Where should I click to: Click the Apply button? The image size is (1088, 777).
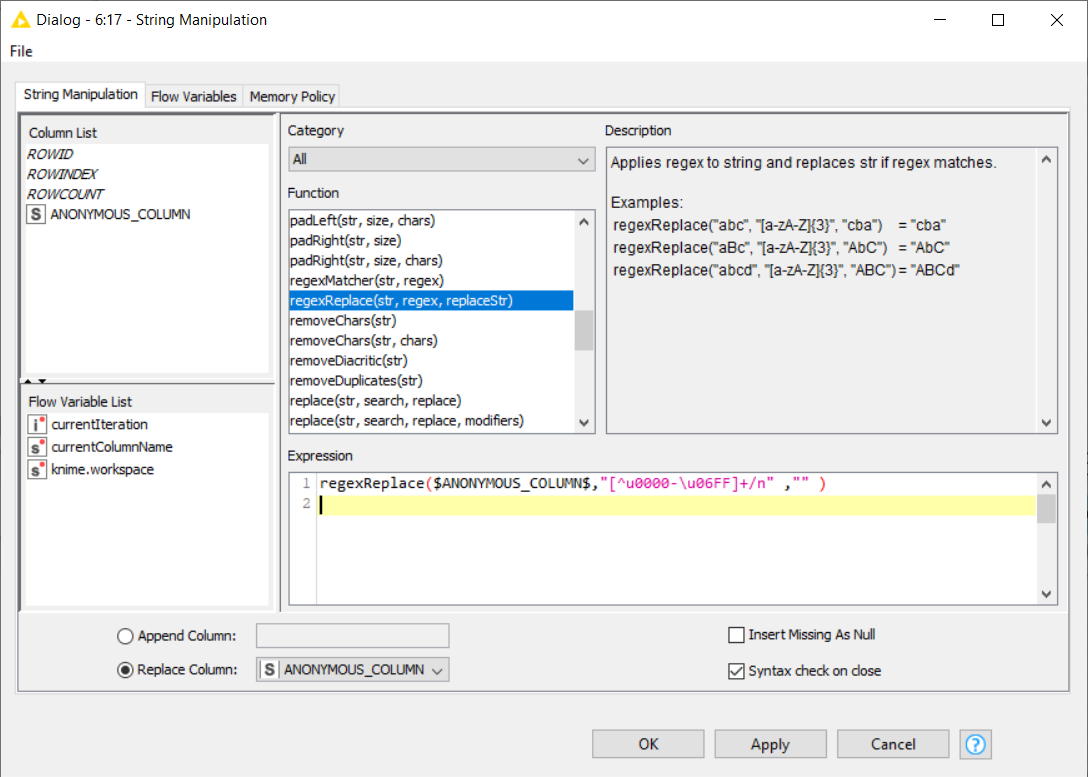click(x=770, y=743)
